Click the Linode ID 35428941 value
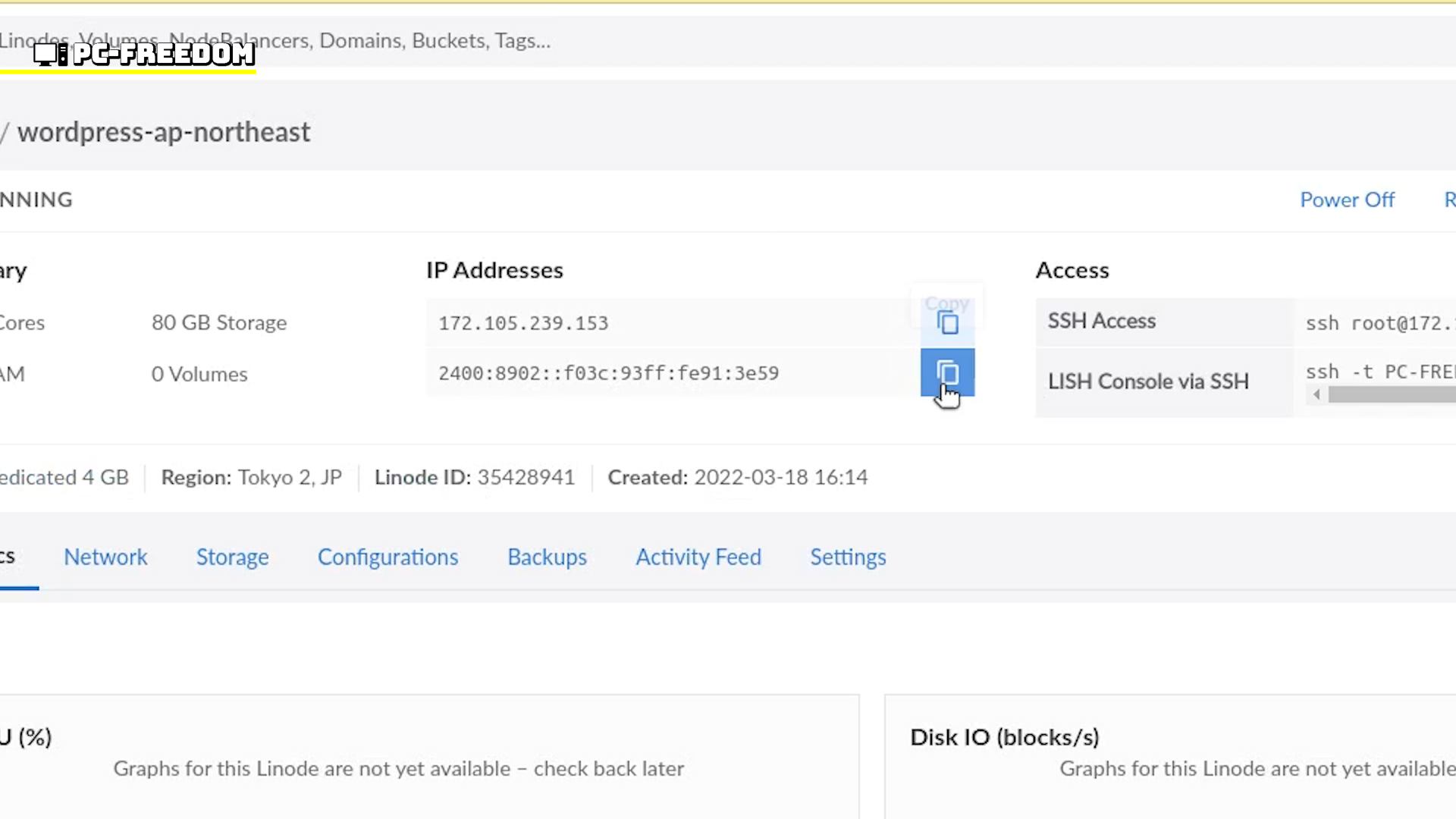 (526, 478)
